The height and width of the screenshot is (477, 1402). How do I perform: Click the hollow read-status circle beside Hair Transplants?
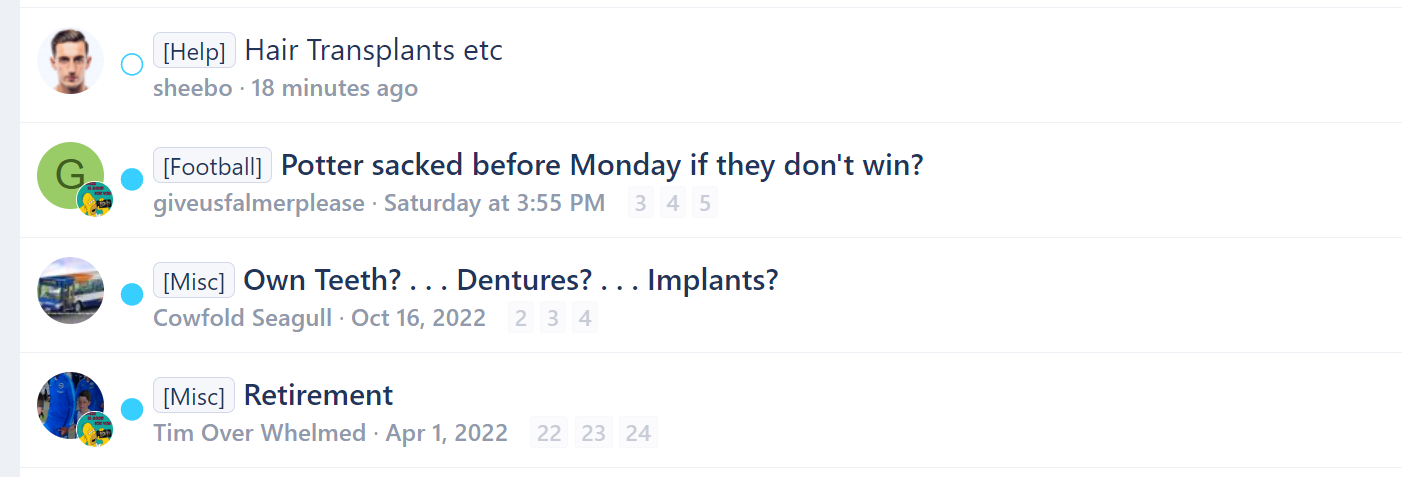132,65
